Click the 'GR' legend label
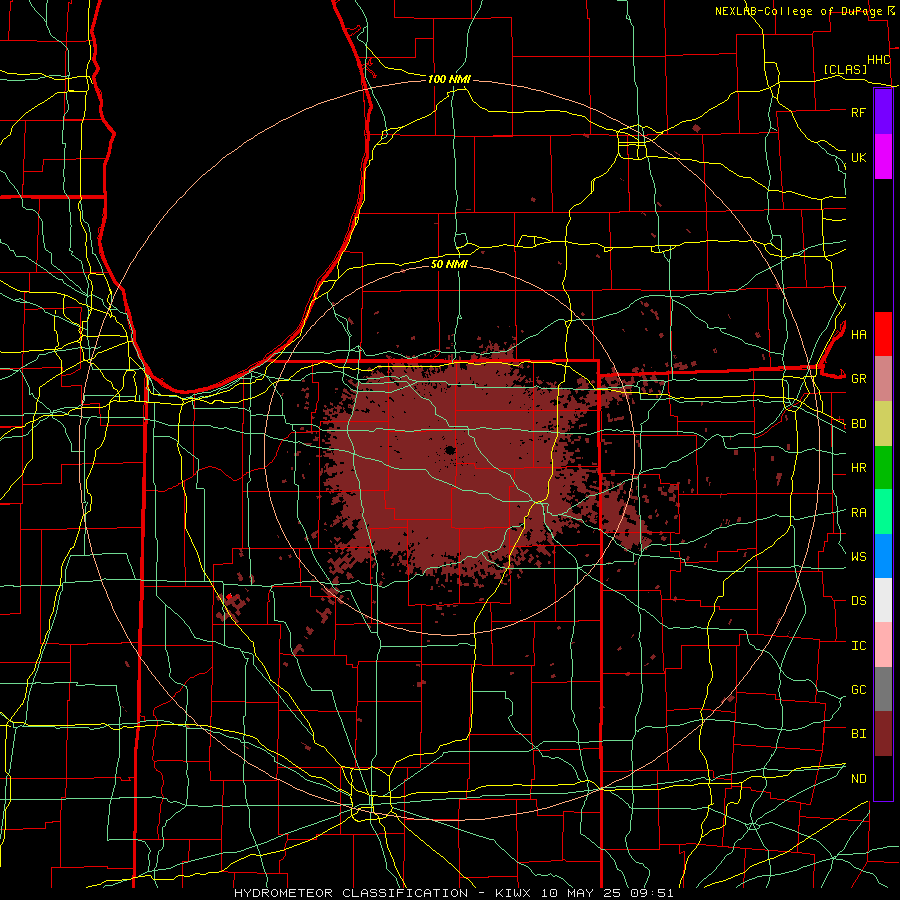900x900 pixels. click(x=859, y=379)
